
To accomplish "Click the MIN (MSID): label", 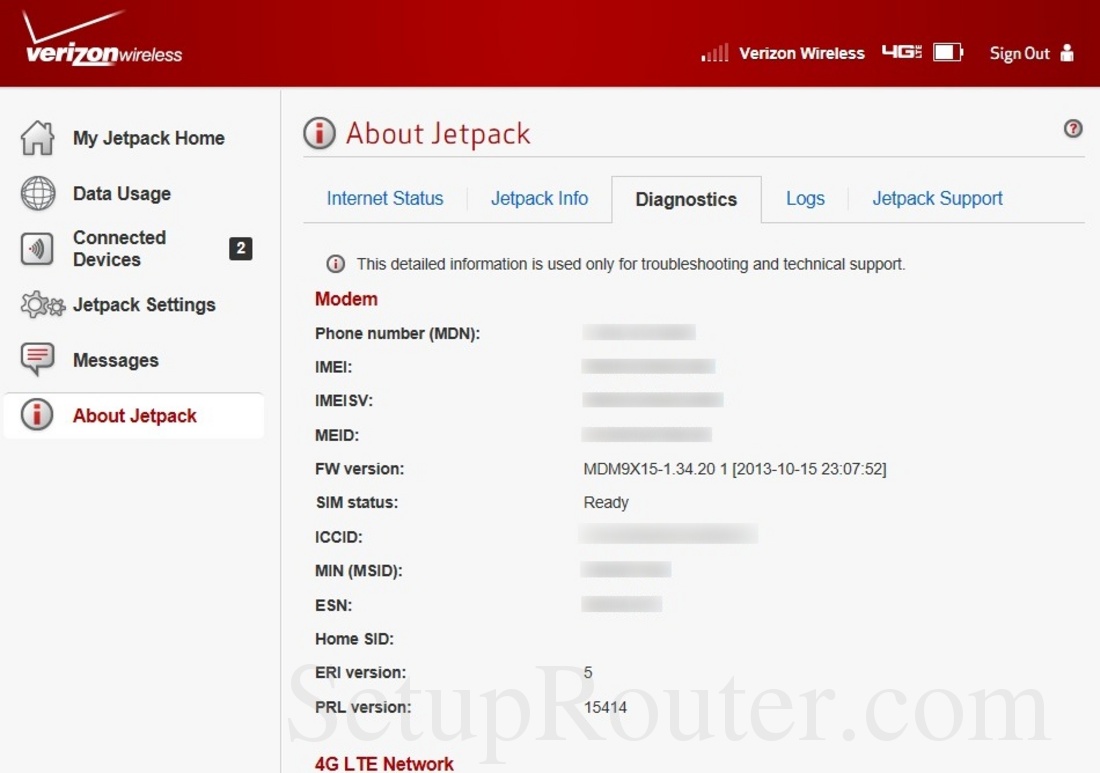I will [x=358, y=571].
